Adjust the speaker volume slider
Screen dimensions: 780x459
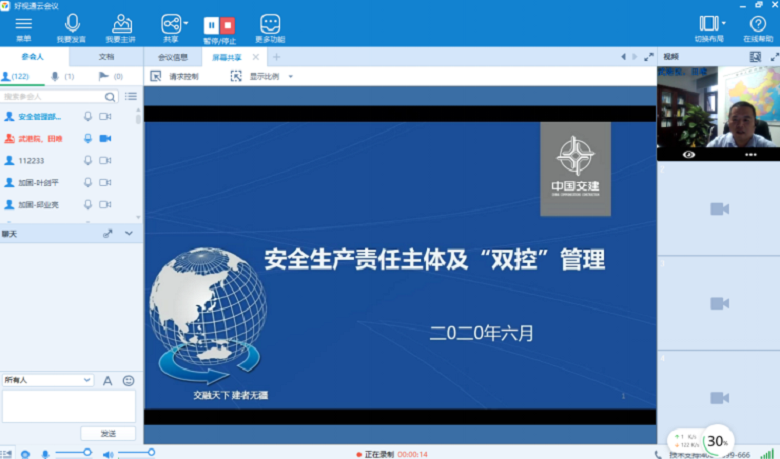(134, 453)
